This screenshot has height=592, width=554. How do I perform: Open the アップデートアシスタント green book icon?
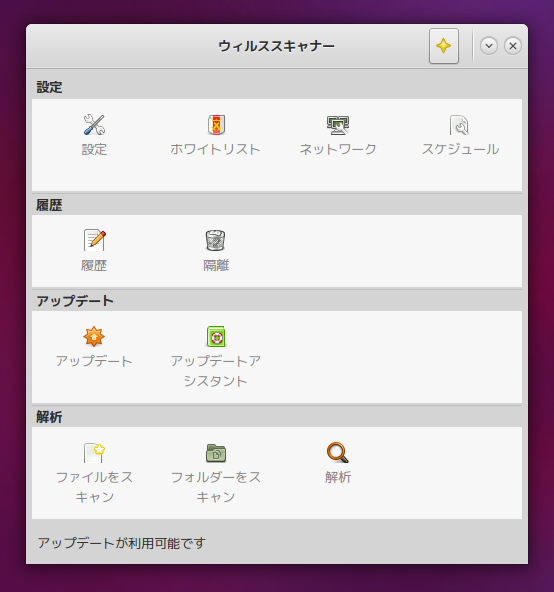pos(216,336)
